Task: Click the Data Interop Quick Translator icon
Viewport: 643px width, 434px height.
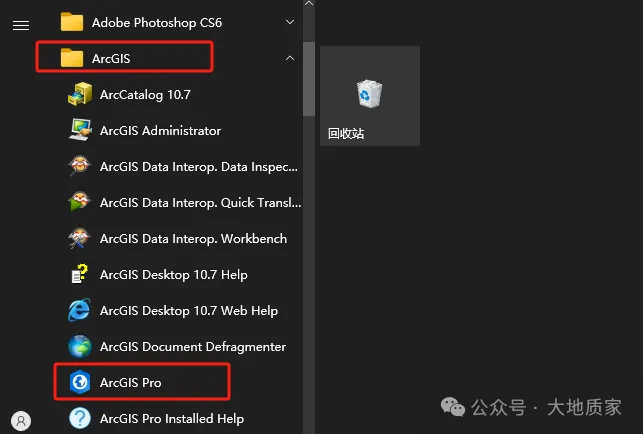Action: pyautogui.click(x=80, y=203)
